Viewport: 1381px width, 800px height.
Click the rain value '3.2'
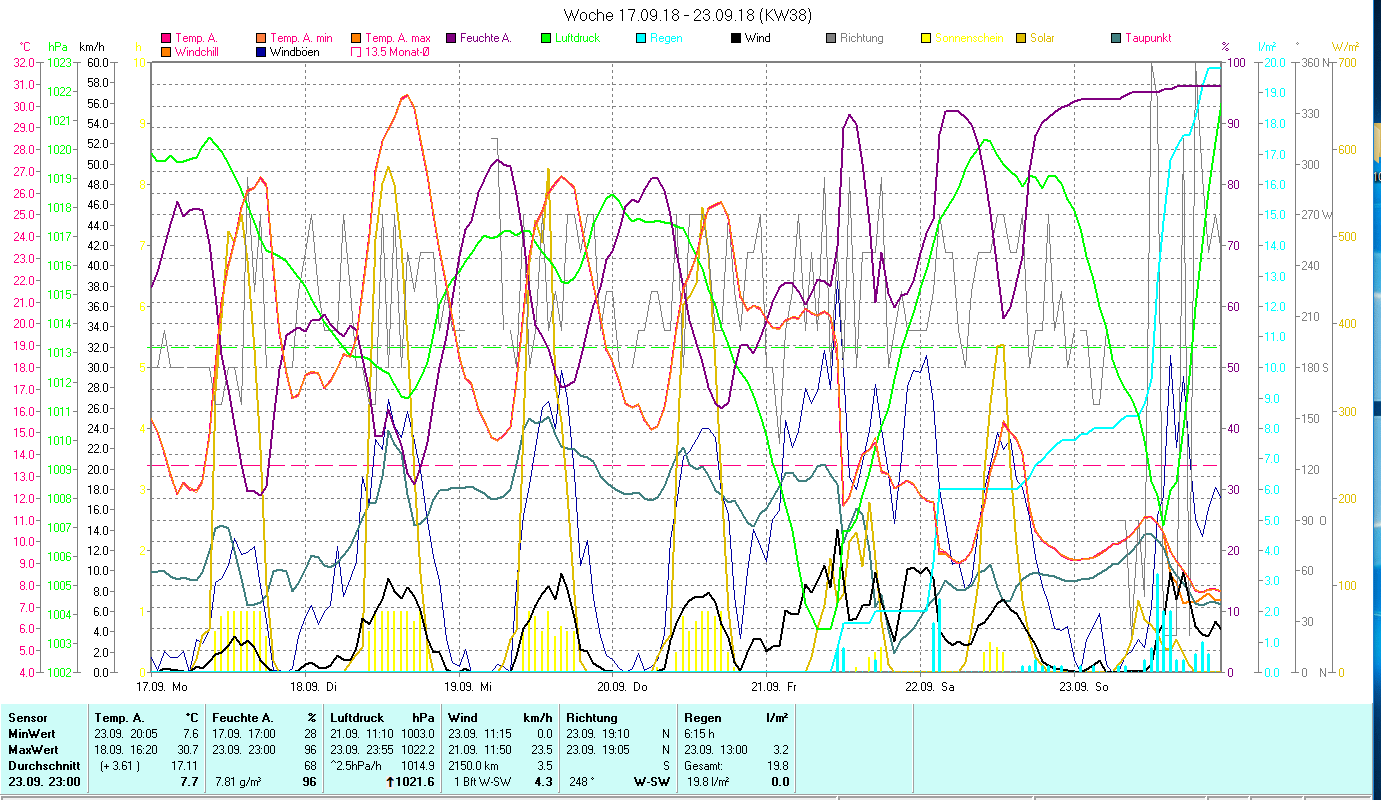(781, 750)
